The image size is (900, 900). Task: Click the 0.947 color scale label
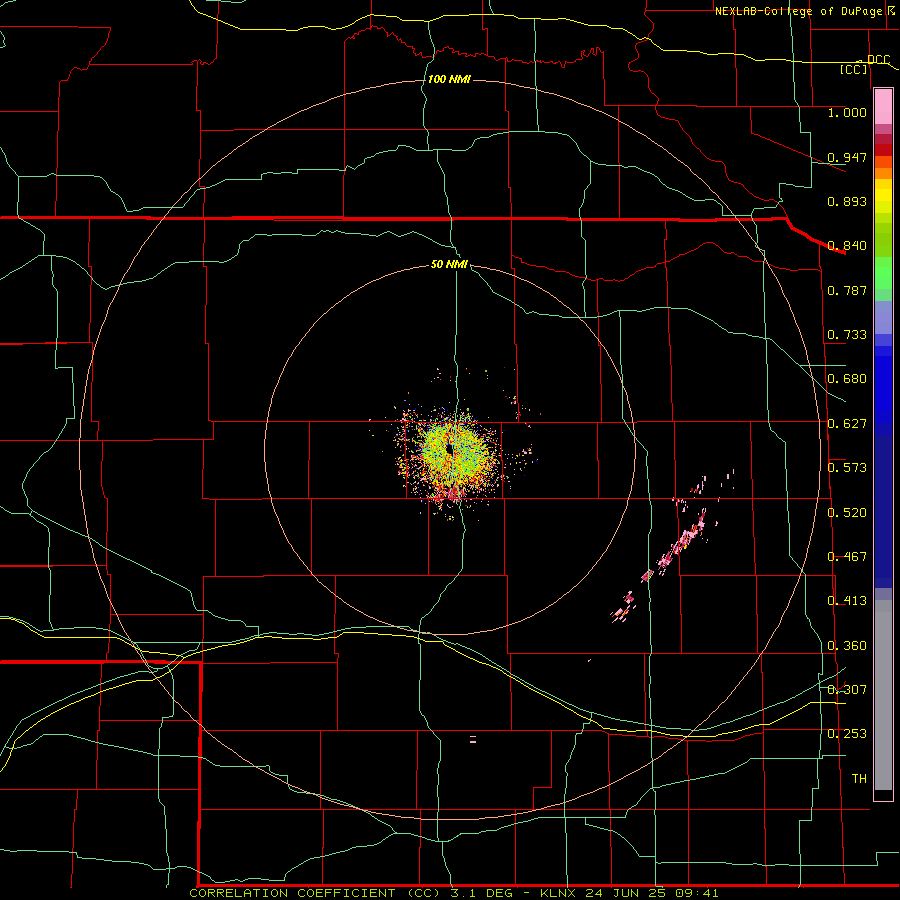tap(847, 157)
